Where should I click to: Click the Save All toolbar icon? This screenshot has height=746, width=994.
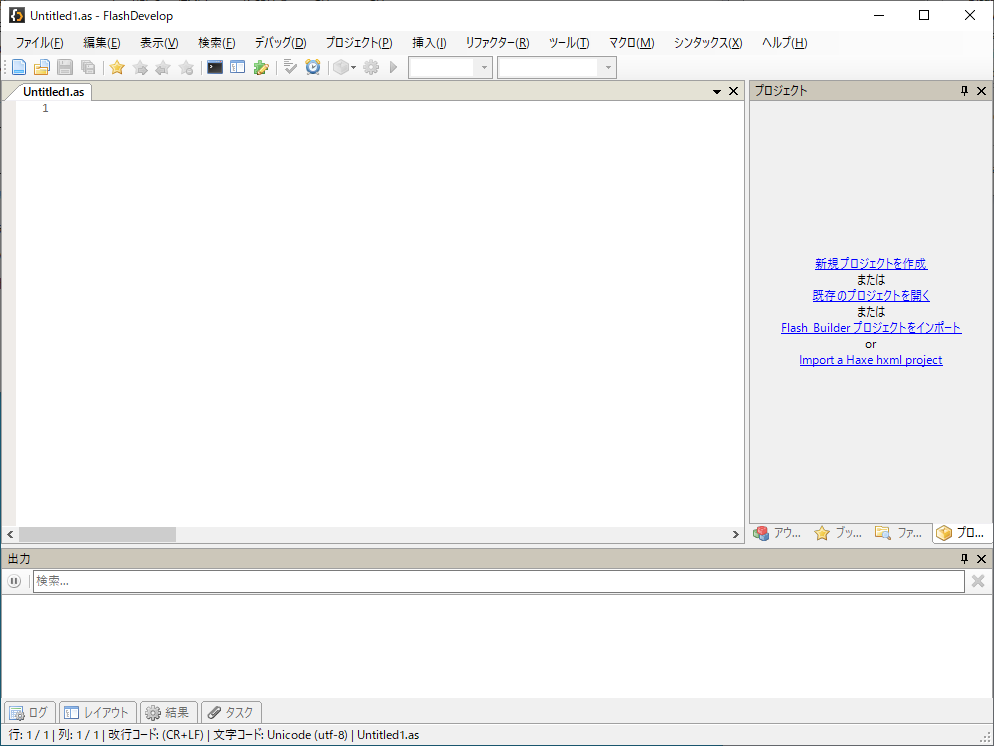click(x=88, y=67)
